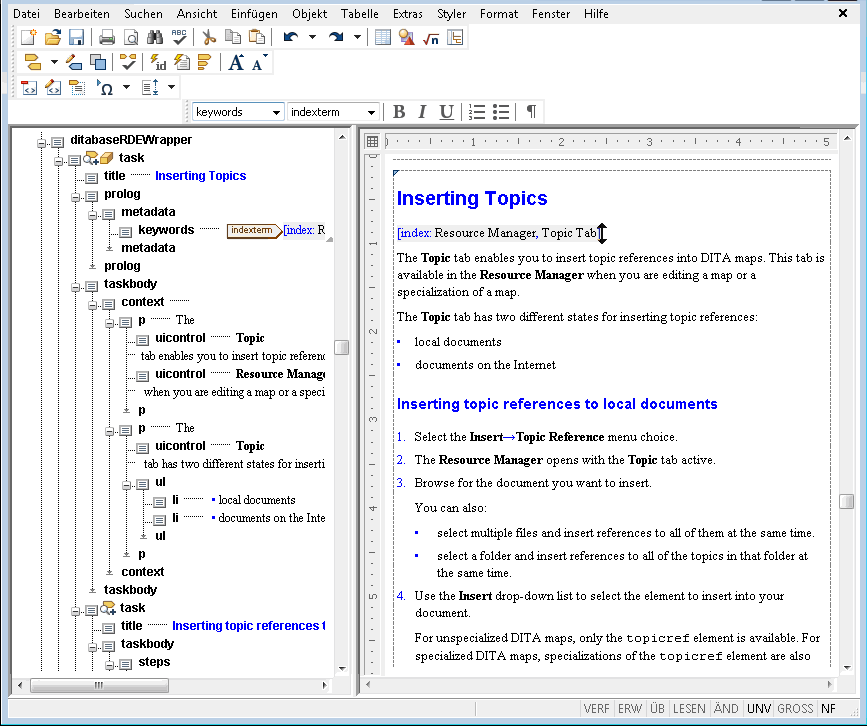Click the document pane vertical scrollbar thumb
This screenshot has width=867, height=726.
[x=847, y=501]
